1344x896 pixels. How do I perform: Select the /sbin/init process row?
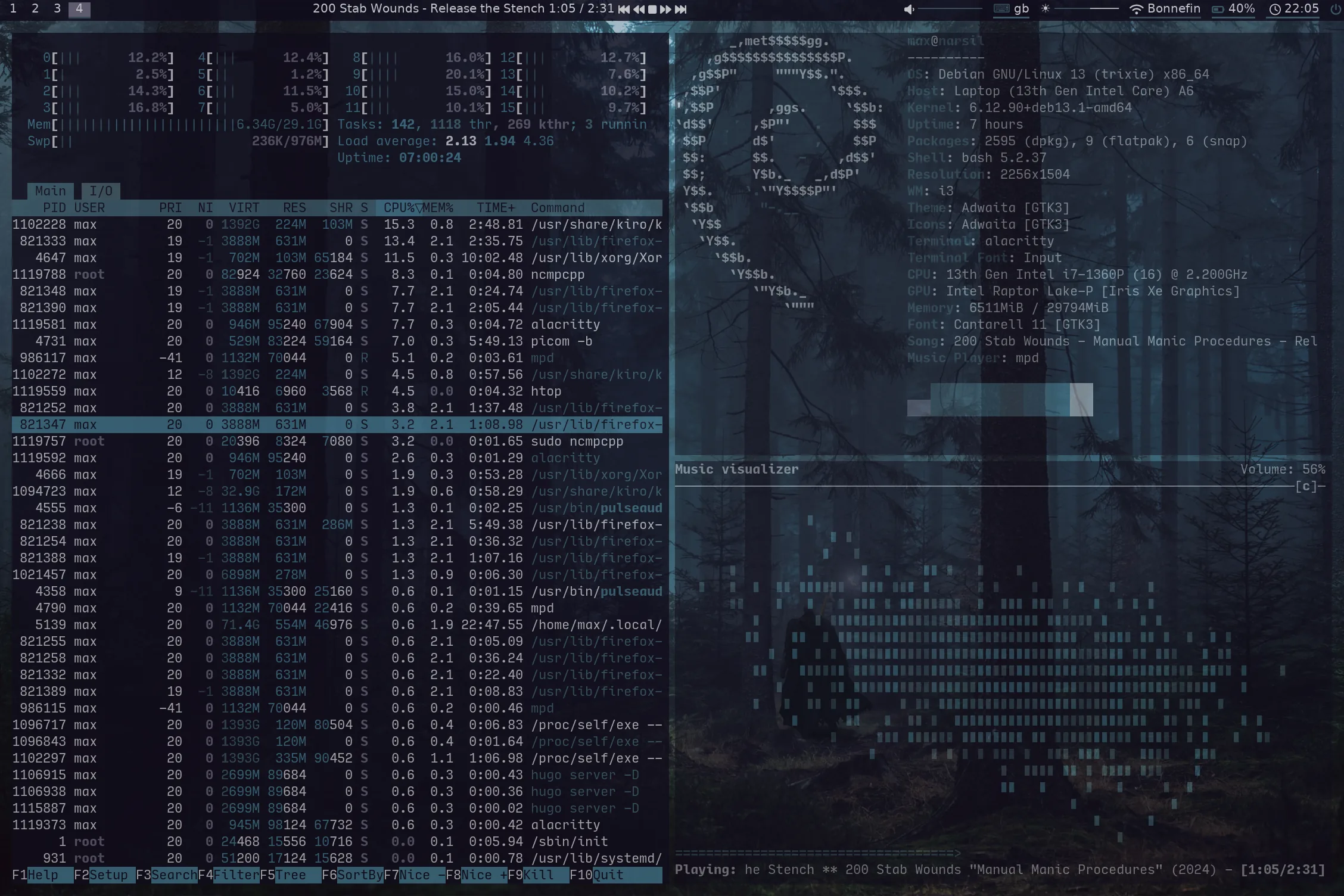tap(337, 842)
